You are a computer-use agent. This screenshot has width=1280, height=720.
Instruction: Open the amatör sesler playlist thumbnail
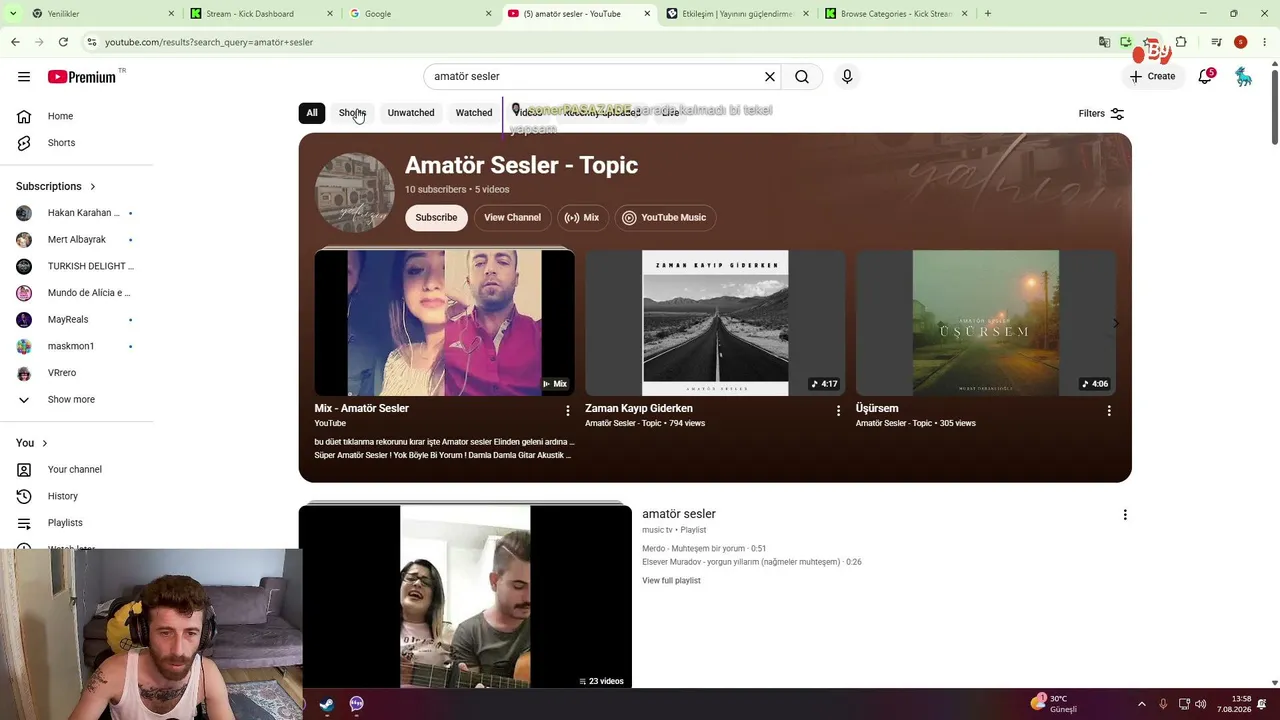pos(465,597)
